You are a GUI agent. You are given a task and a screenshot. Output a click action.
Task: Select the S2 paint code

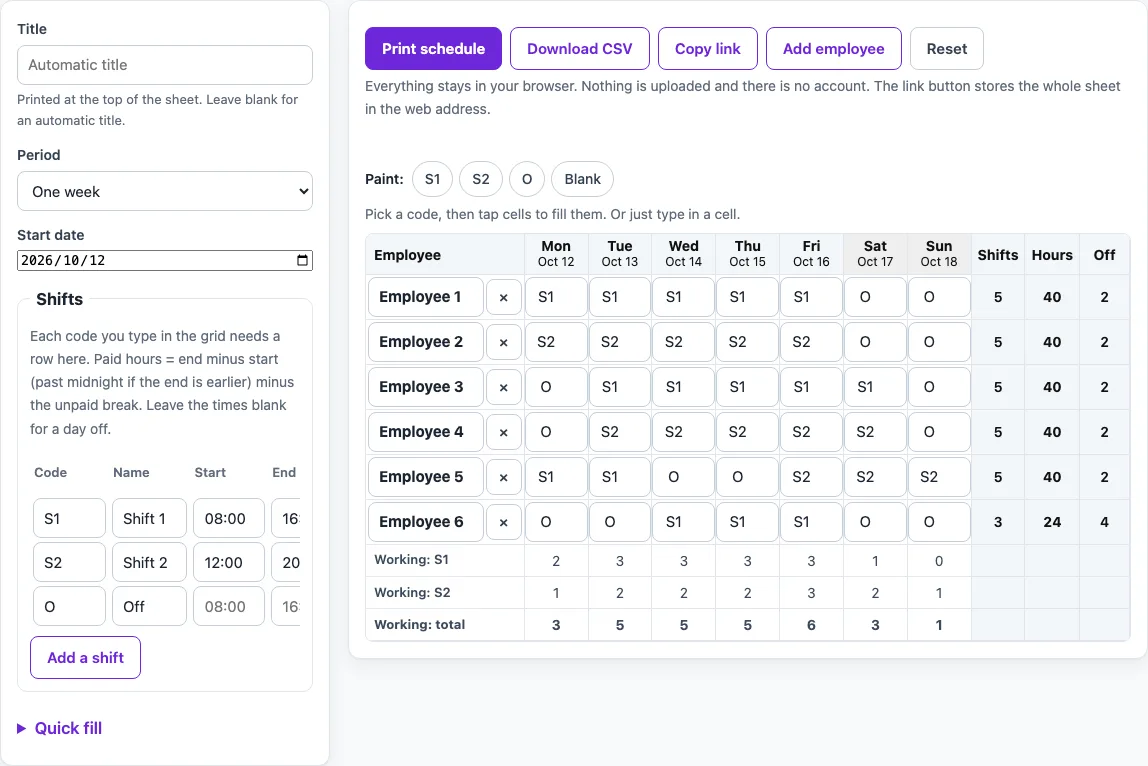coord(480,179)
